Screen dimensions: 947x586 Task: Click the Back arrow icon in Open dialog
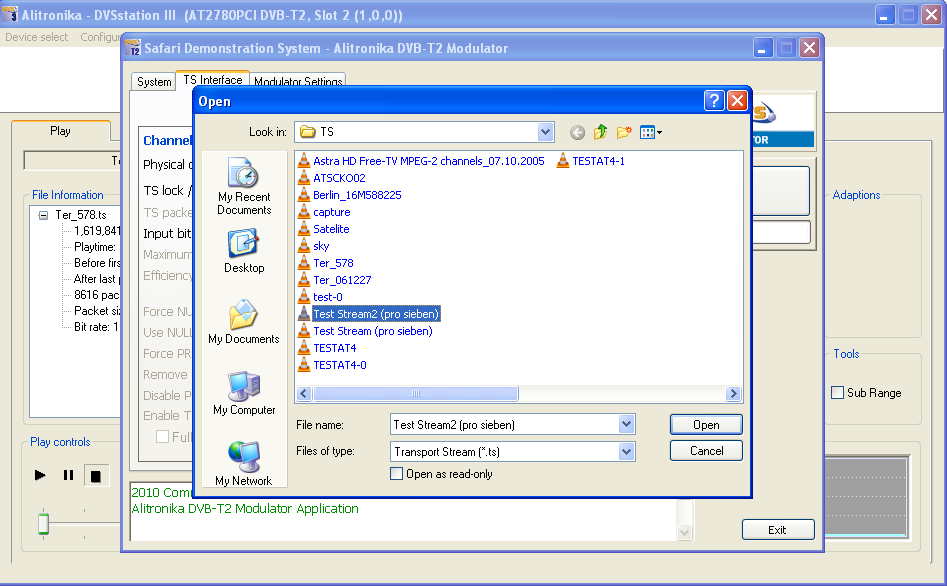pyautogui.click(x=577, y=132)
